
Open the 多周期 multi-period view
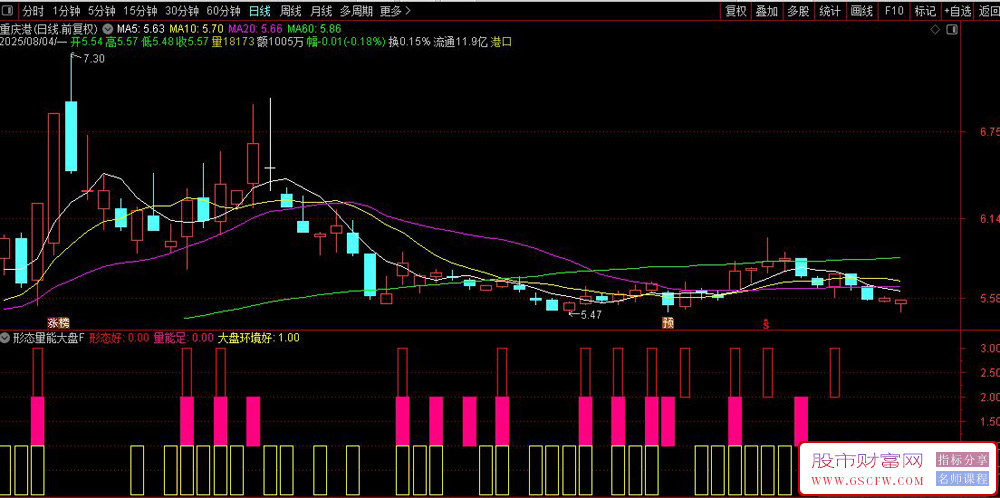tap(355, 11)
